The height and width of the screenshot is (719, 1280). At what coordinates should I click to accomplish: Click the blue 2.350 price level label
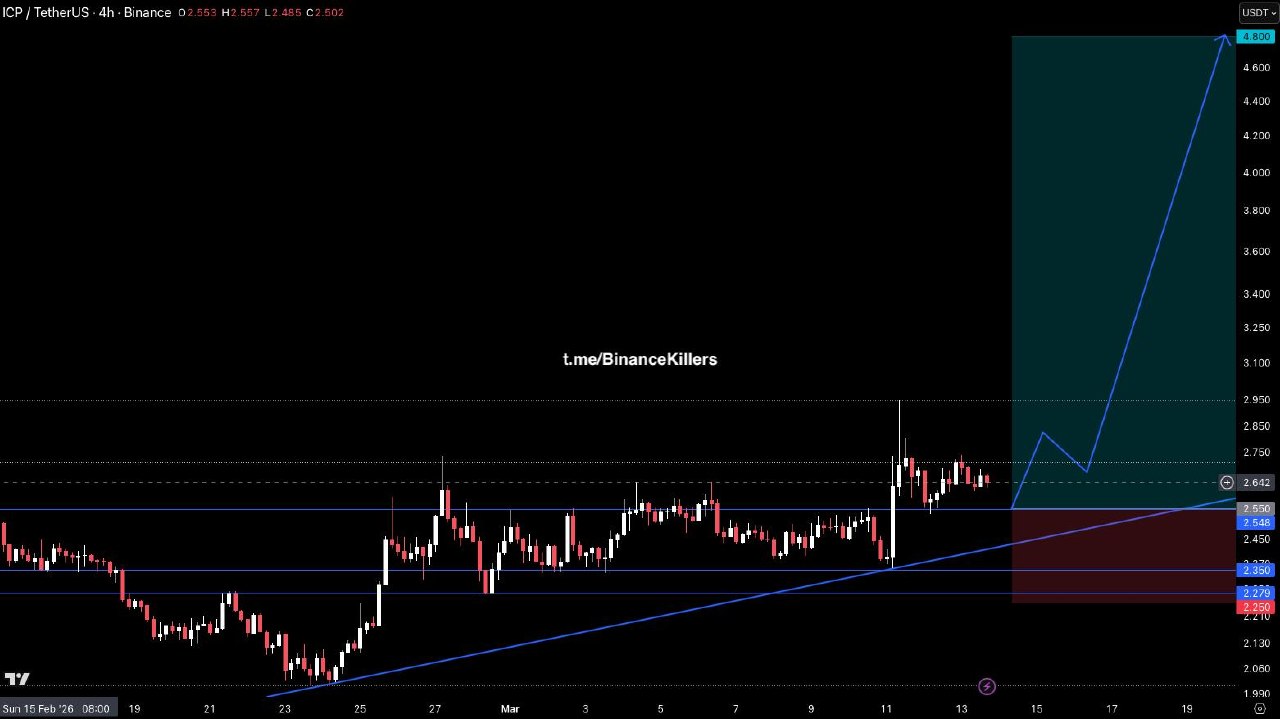click(1255, 570)
